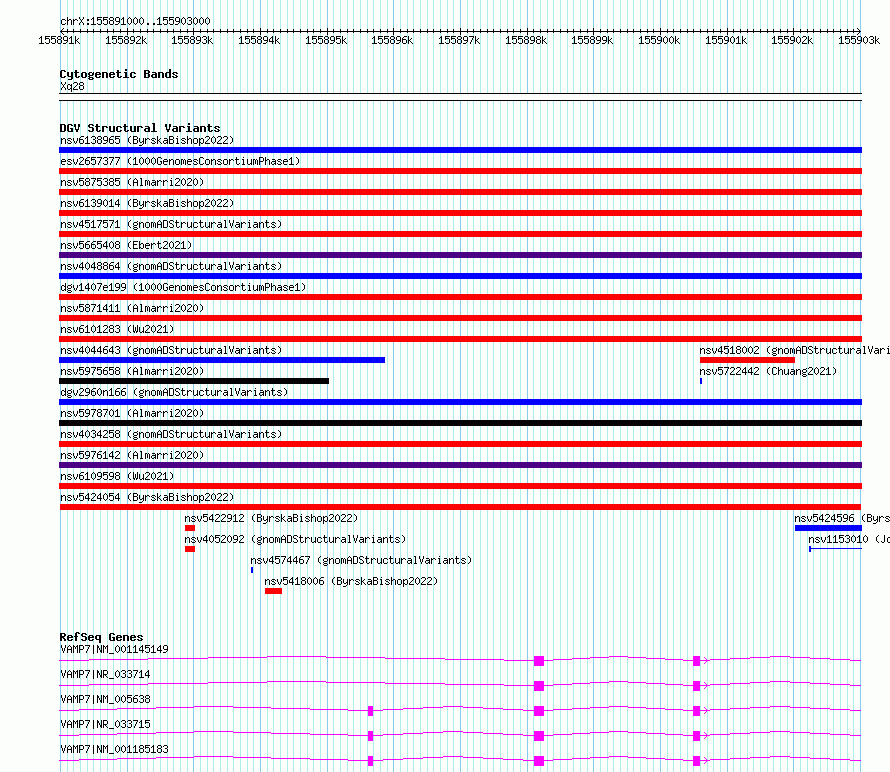
Task: Click the 155891k ruler tick label
Action: coord(59,40)
